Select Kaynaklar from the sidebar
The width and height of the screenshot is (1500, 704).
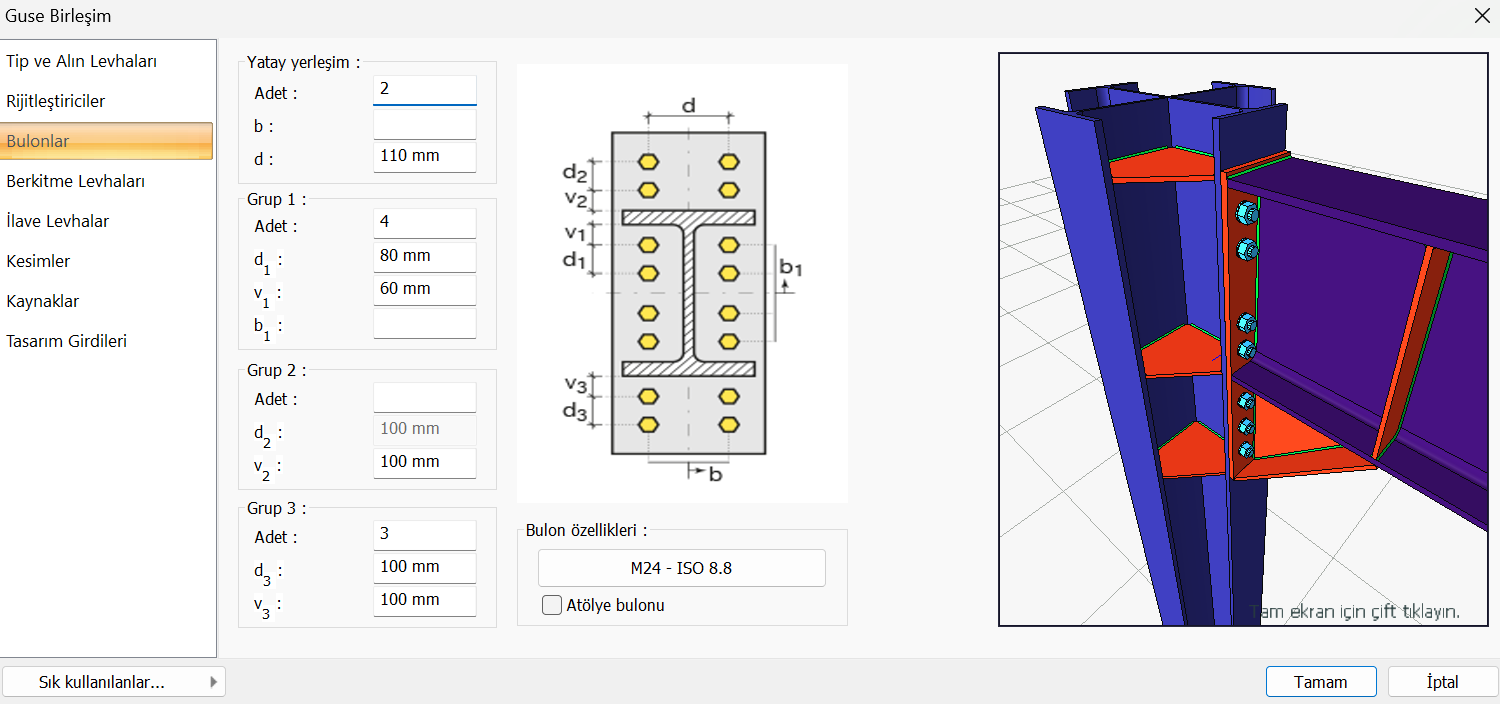click(43, 301)
